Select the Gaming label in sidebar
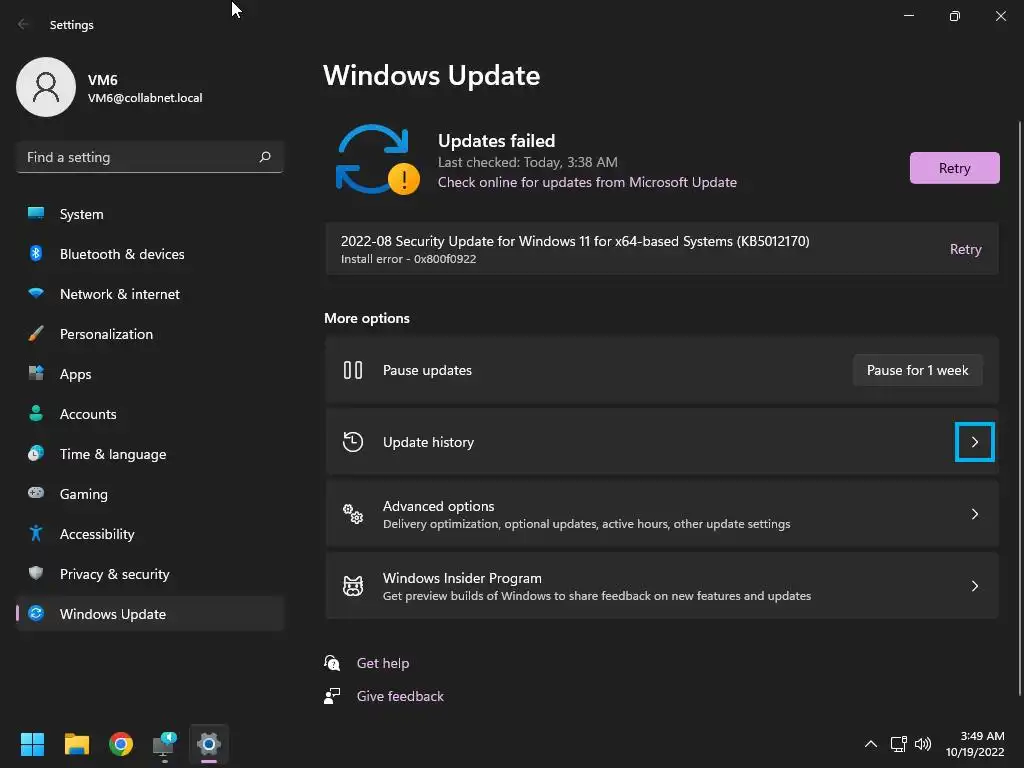Image resolution: width=1024 pixels, height=768 pixels. [x=84, y=494]
